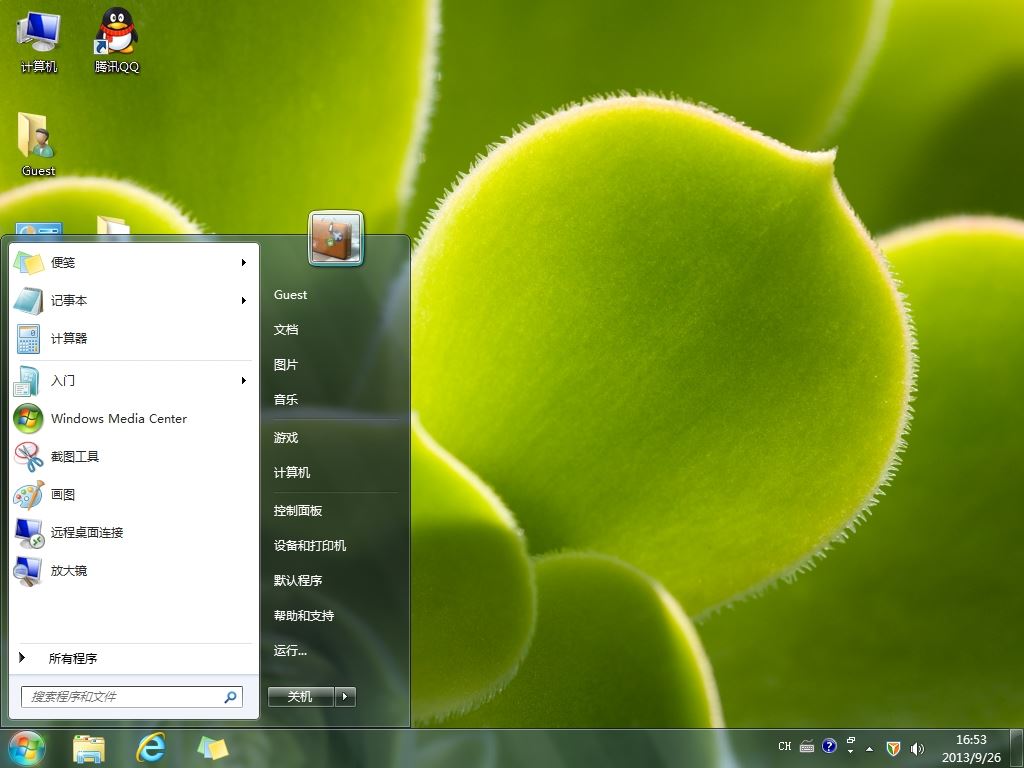Click the 记事本 notepad icon

(28, 300)
